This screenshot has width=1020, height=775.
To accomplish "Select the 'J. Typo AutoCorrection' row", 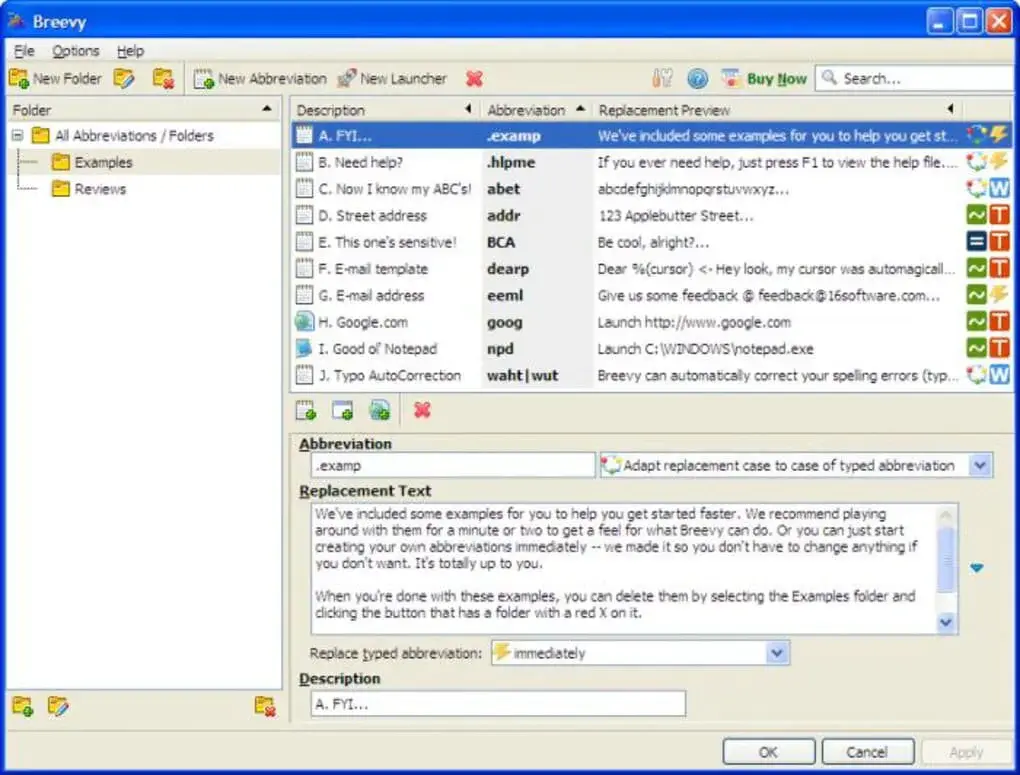I will pos(651,375).
